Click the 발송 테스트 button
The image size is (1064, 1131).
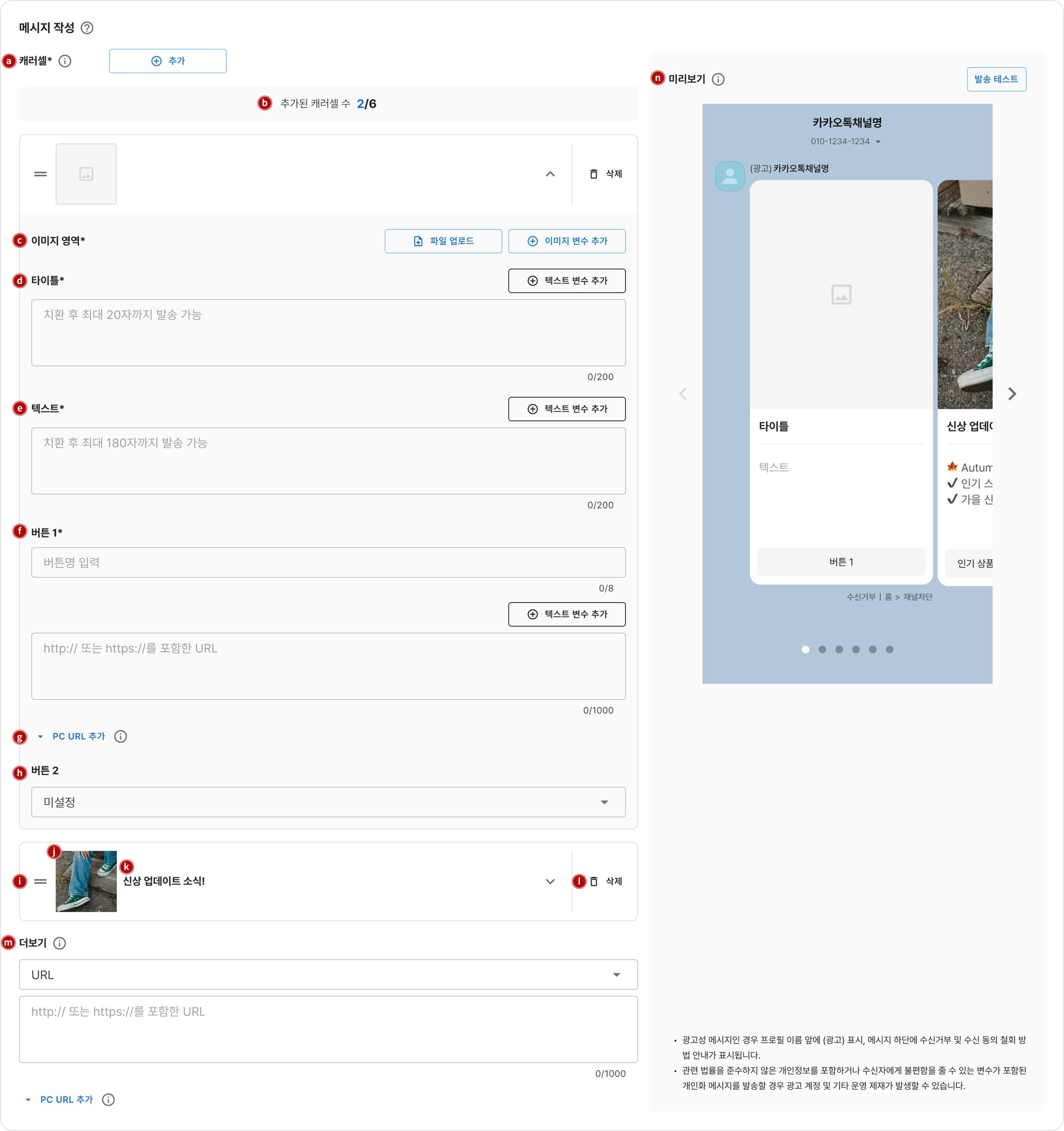coord(996,79)
